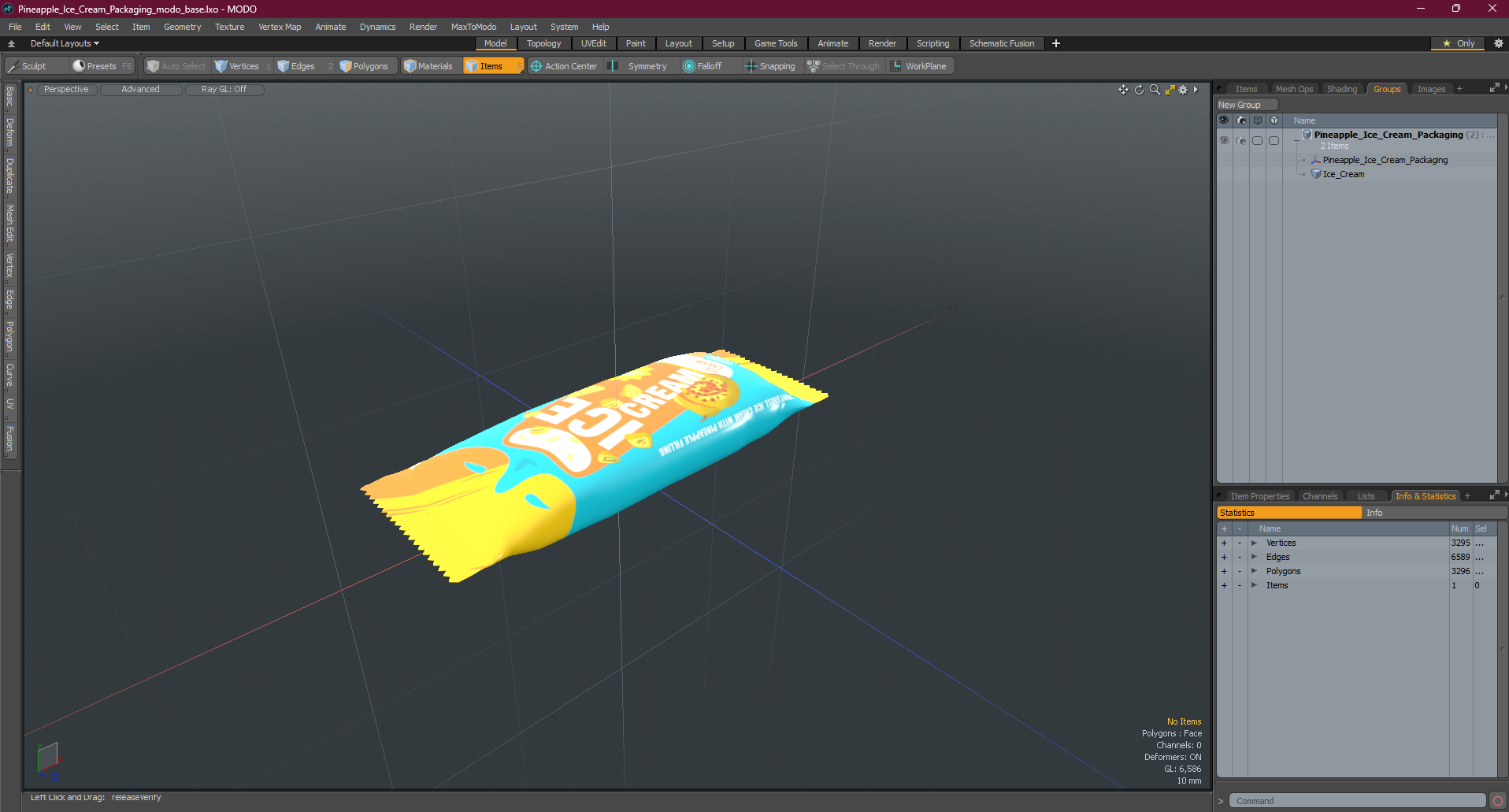Viewport: 1509px width, 812px height.
Task: Open the Perspective view type dropdown
Action: coord(66,90)
